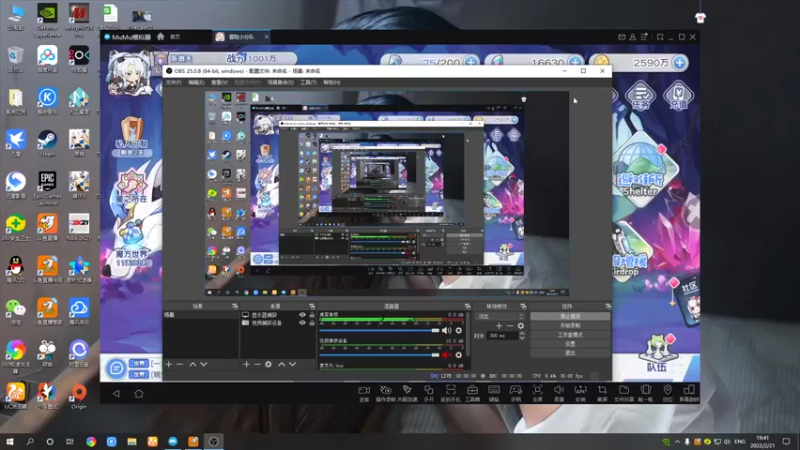
Task: Move scene up with the Scenes up arrow
Action: (193, 364)
